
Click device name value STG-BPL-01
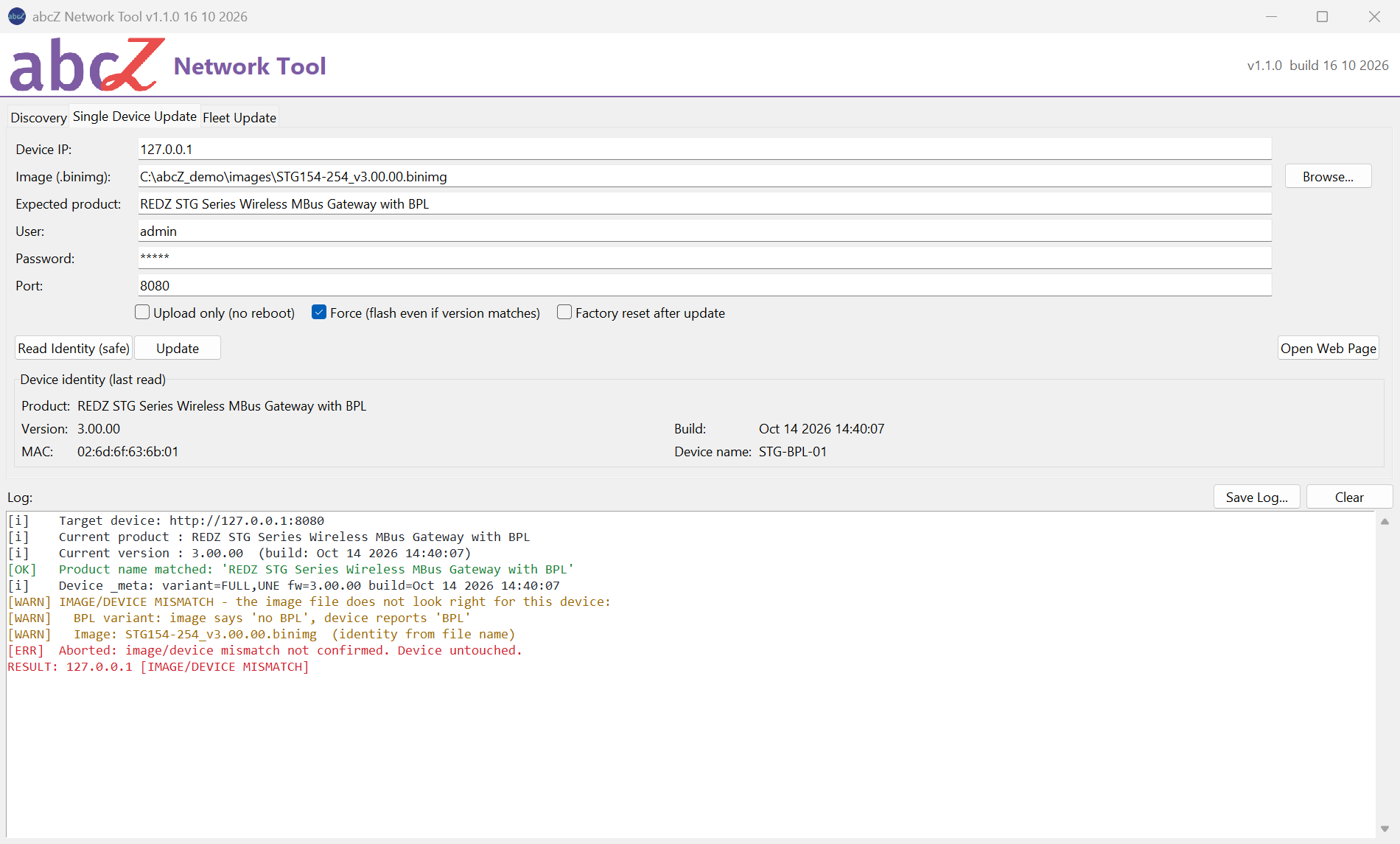click(x=793, y=451)
